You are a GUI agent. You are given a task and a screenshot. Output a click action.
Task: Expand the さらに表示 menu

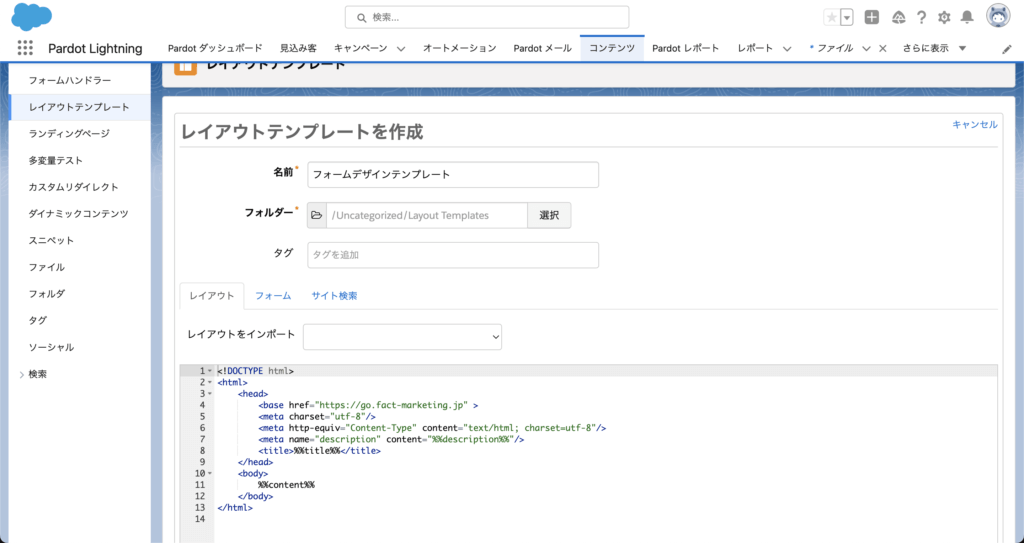pyautogui.click(x=934, y=48)
